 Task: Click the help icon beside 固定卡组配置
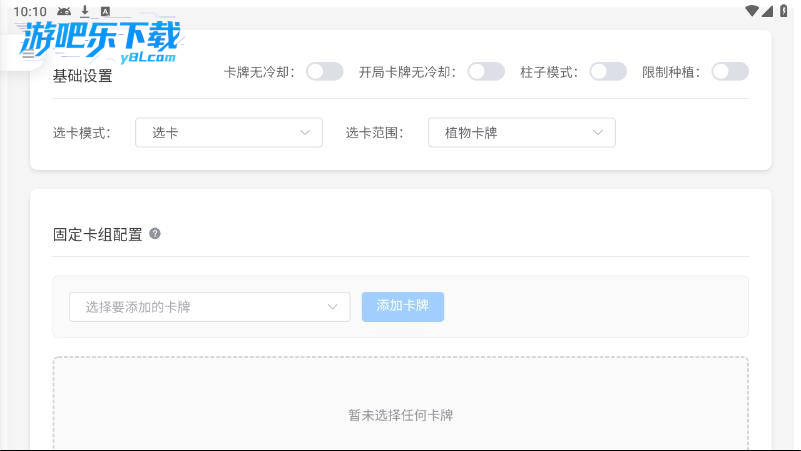pyautogui.click(x=155, y=234)
